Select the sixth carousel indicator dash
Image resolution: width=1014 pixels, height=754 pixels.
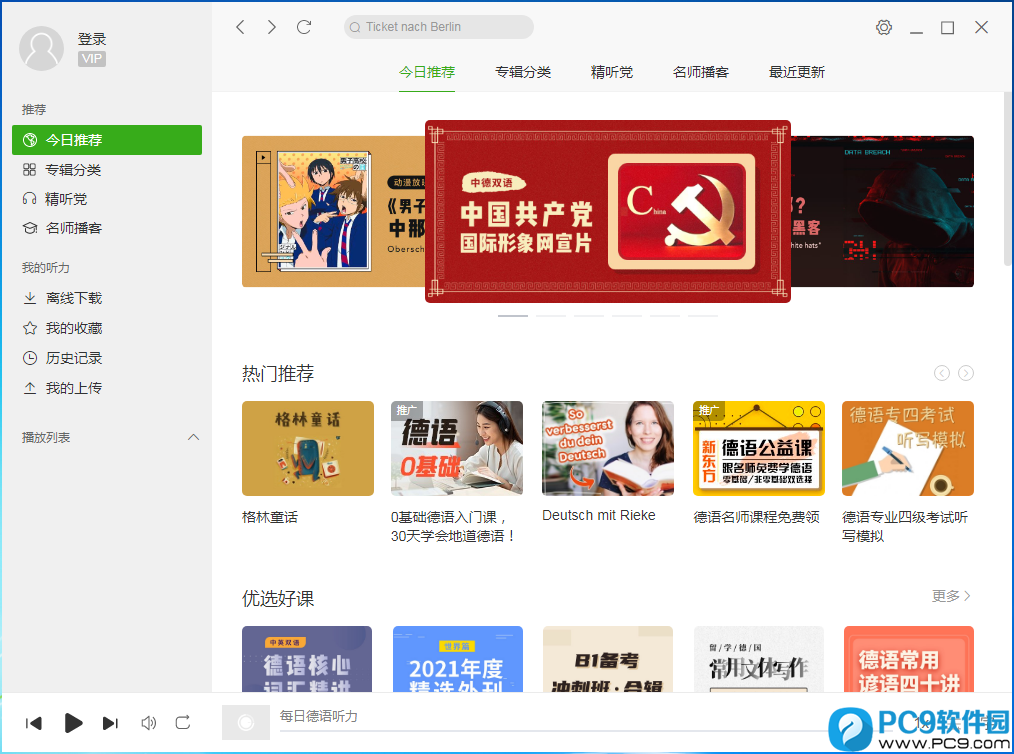[703, 316]
